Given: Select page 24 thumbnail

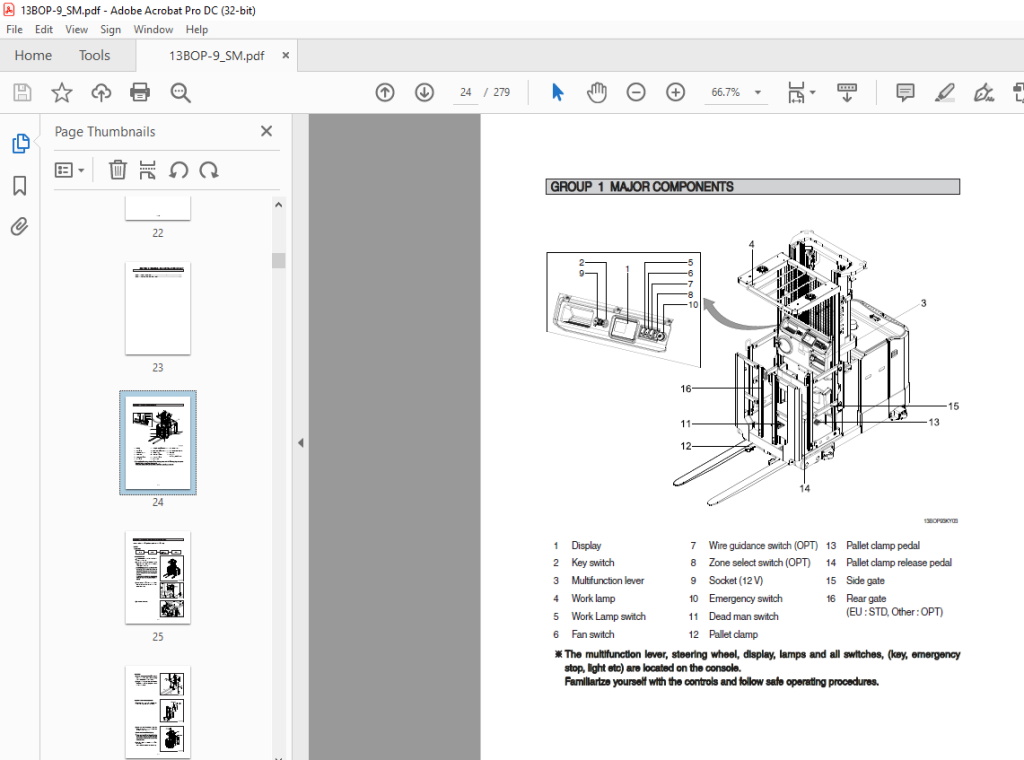Looking at the screenshot, I should click(158, 443).
